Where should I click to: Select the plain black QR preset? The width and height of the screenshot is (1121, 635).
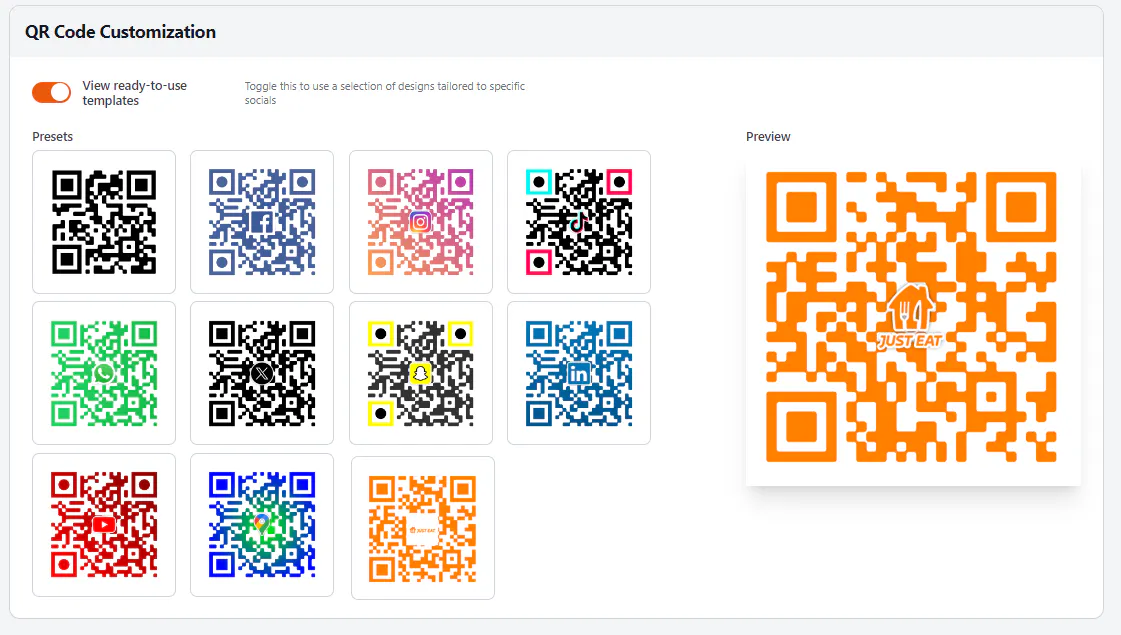pyautogui.click(x=104, y=222)
